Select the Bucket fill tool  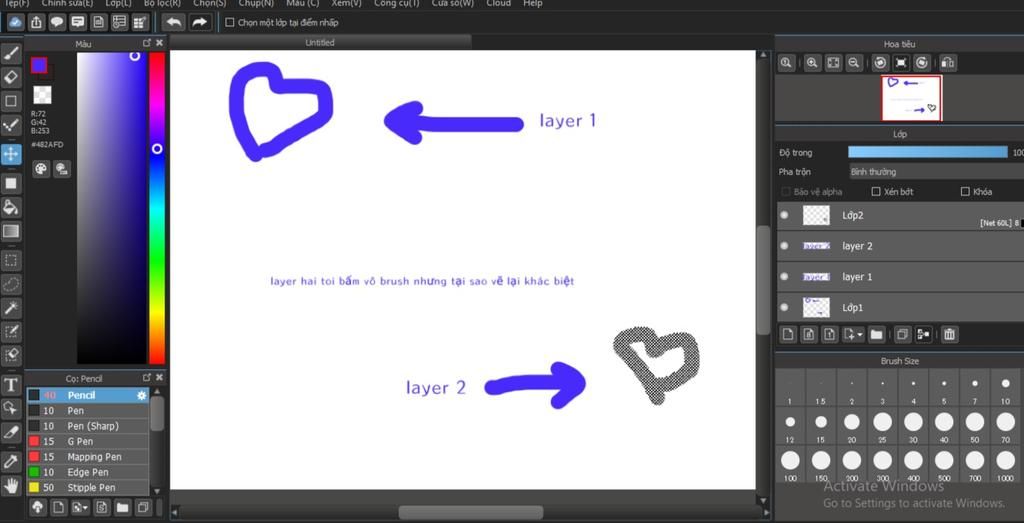click(11, 208)
